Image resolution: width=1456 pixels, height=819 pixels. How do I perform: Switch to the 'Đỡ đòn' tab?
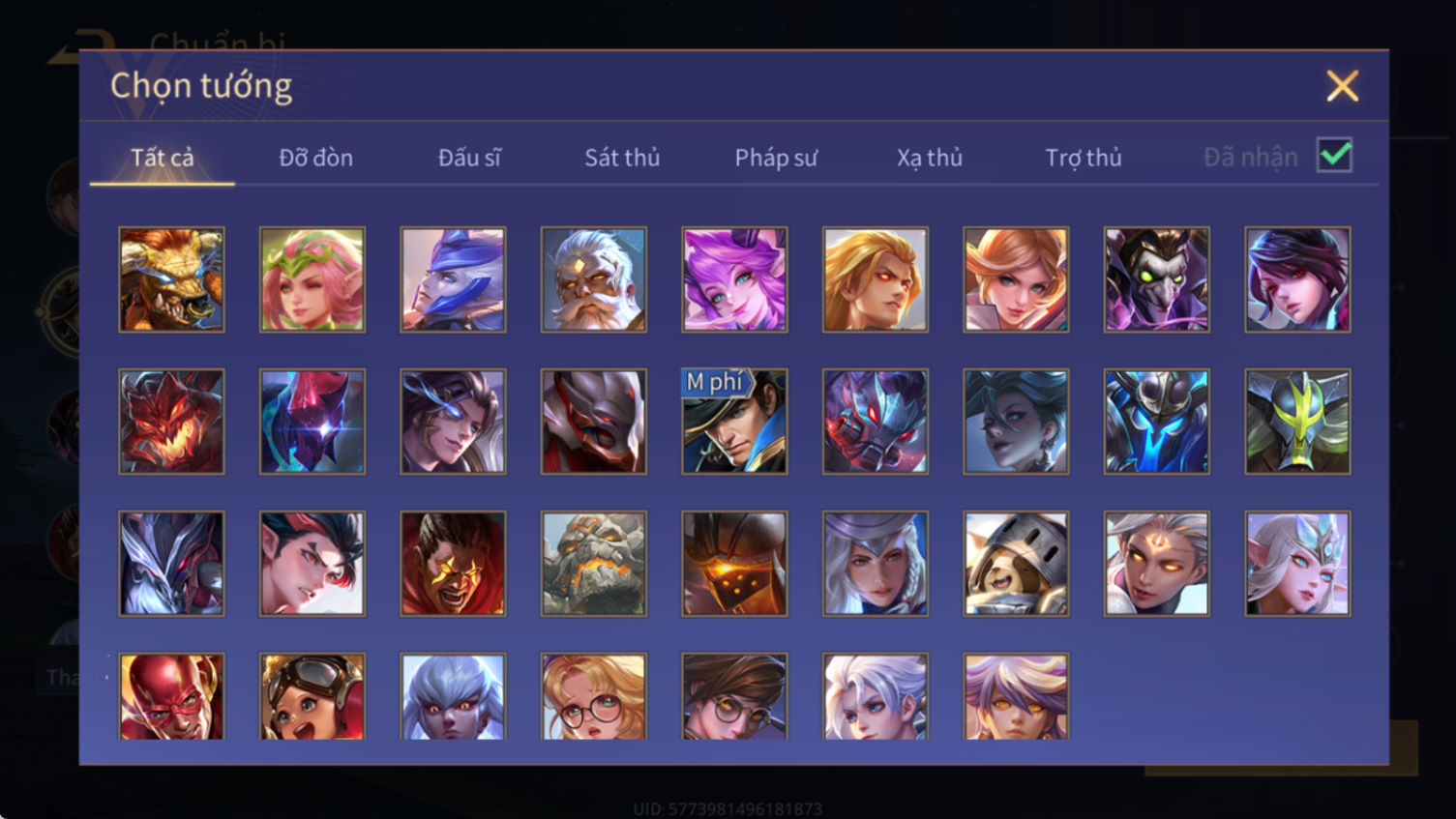(x=315, y=158)
